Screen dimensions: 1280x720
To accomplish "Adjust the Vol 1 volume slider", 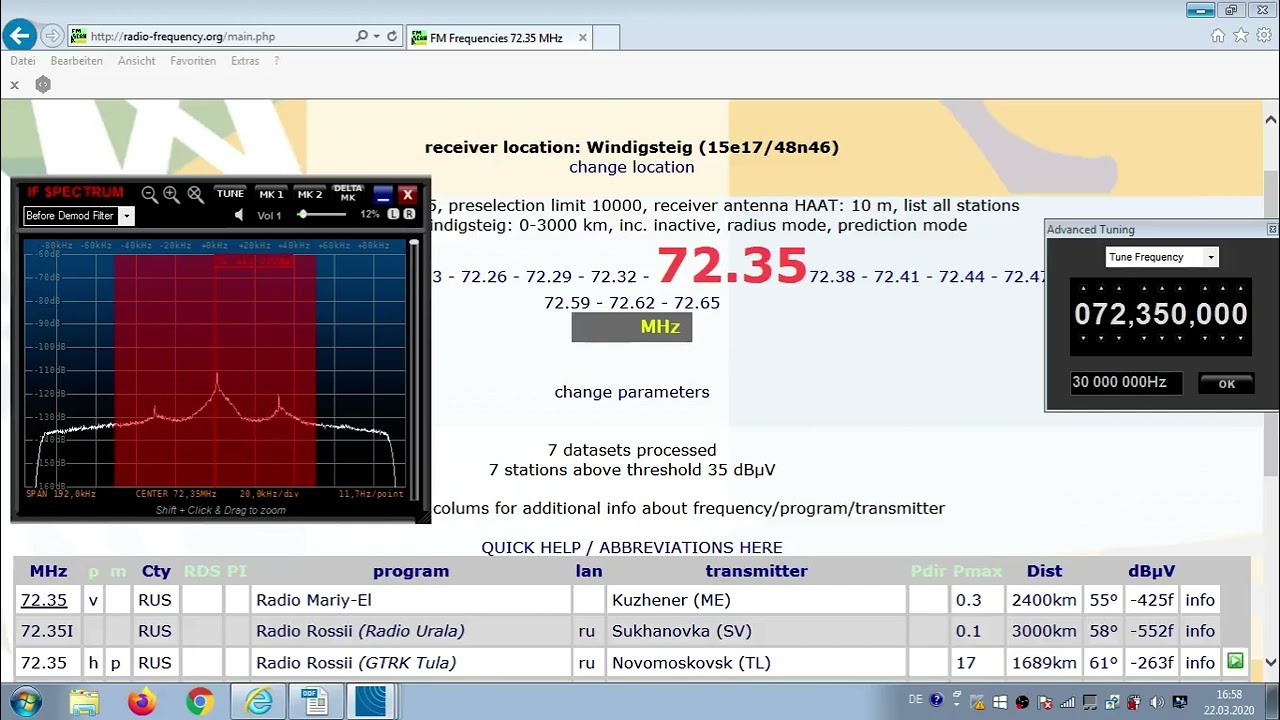I will [x=323, y=215].
